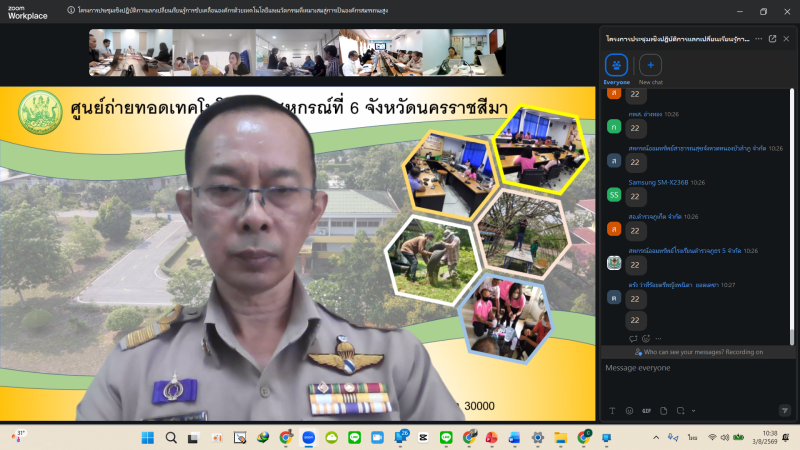The width and height of the screenshot is (800, 450).
Task: Open more actions for the last message
Action: 658,338
